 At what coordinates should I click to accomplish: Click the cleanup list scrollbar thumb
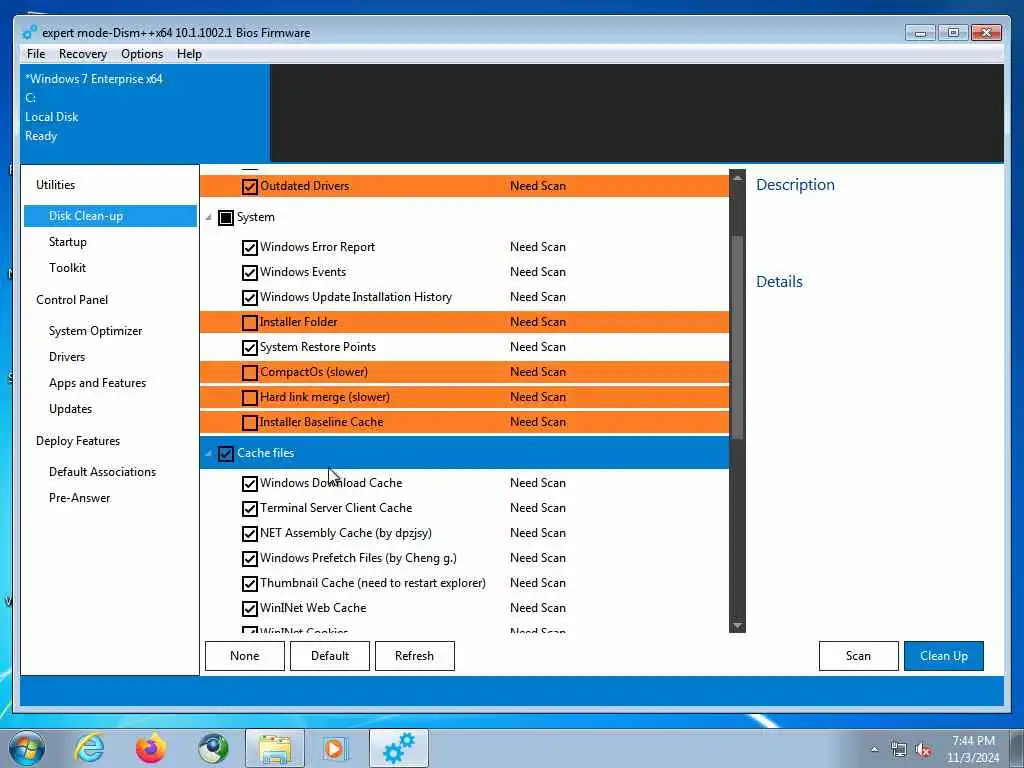pyautogui.click(x=737, y=336)
